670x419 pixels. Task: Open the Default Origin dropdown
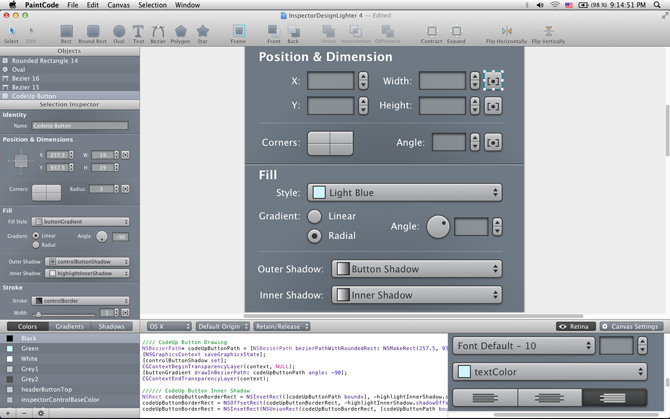click(x=223, y=326)
